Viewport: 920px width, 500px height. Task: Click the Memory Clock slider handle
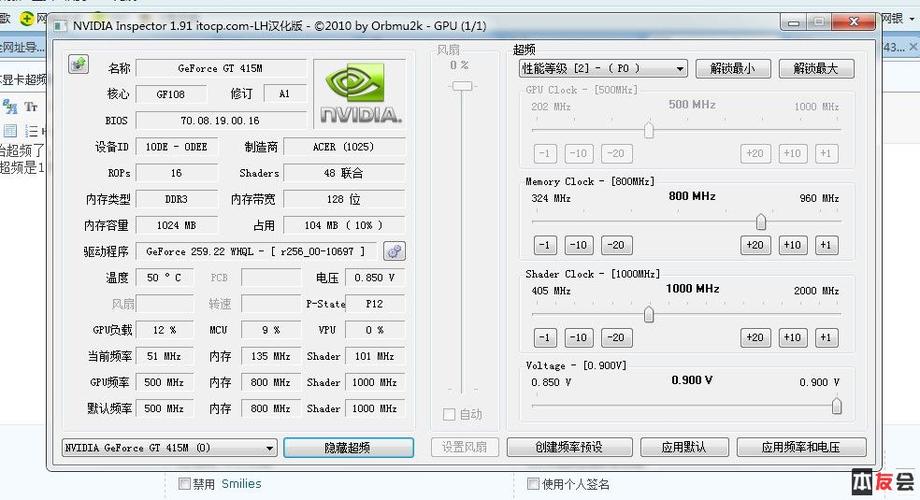pos(761,222)
